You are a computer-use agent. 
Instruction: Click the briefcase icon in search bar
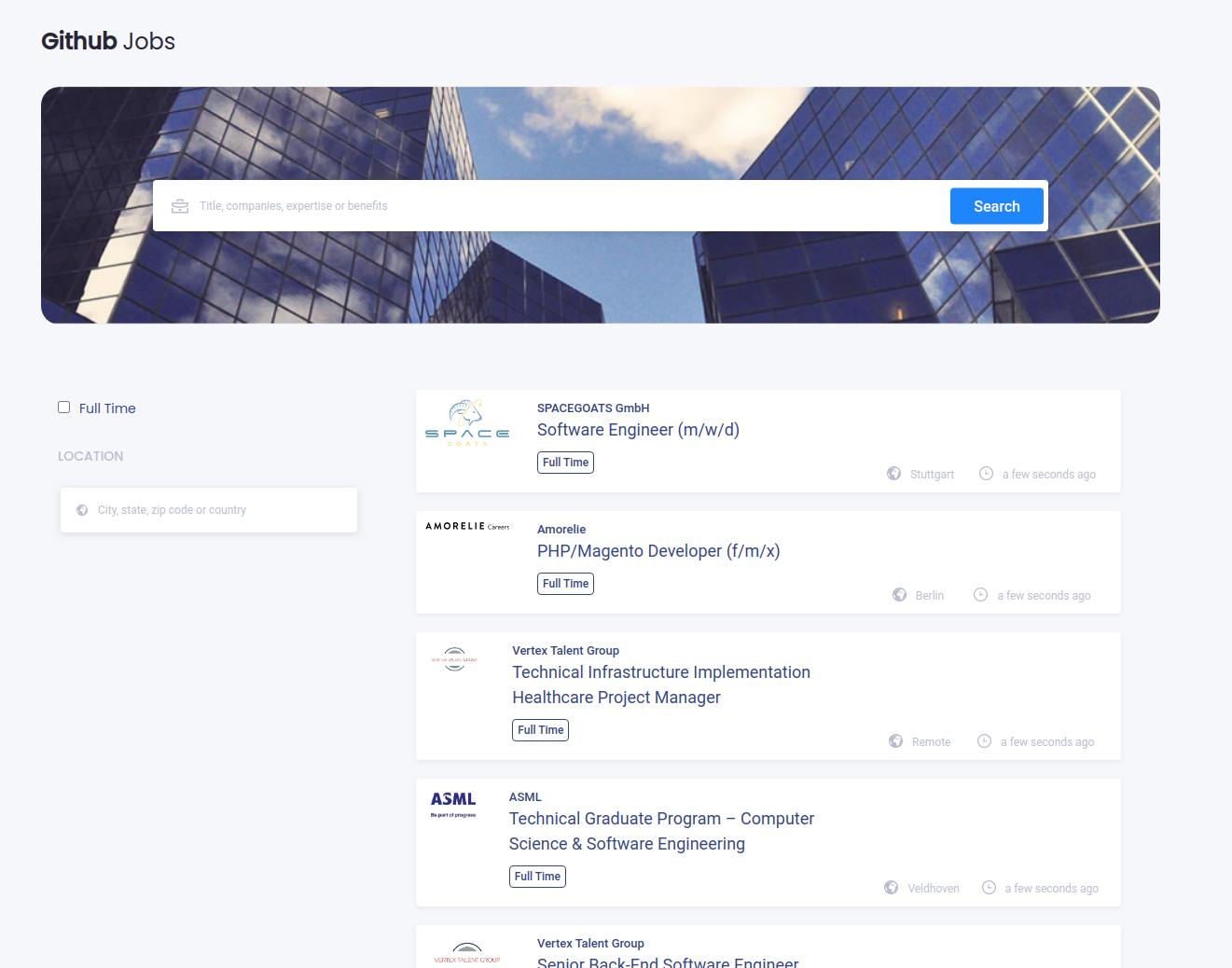pyautogui.click(x=180, y=206)
